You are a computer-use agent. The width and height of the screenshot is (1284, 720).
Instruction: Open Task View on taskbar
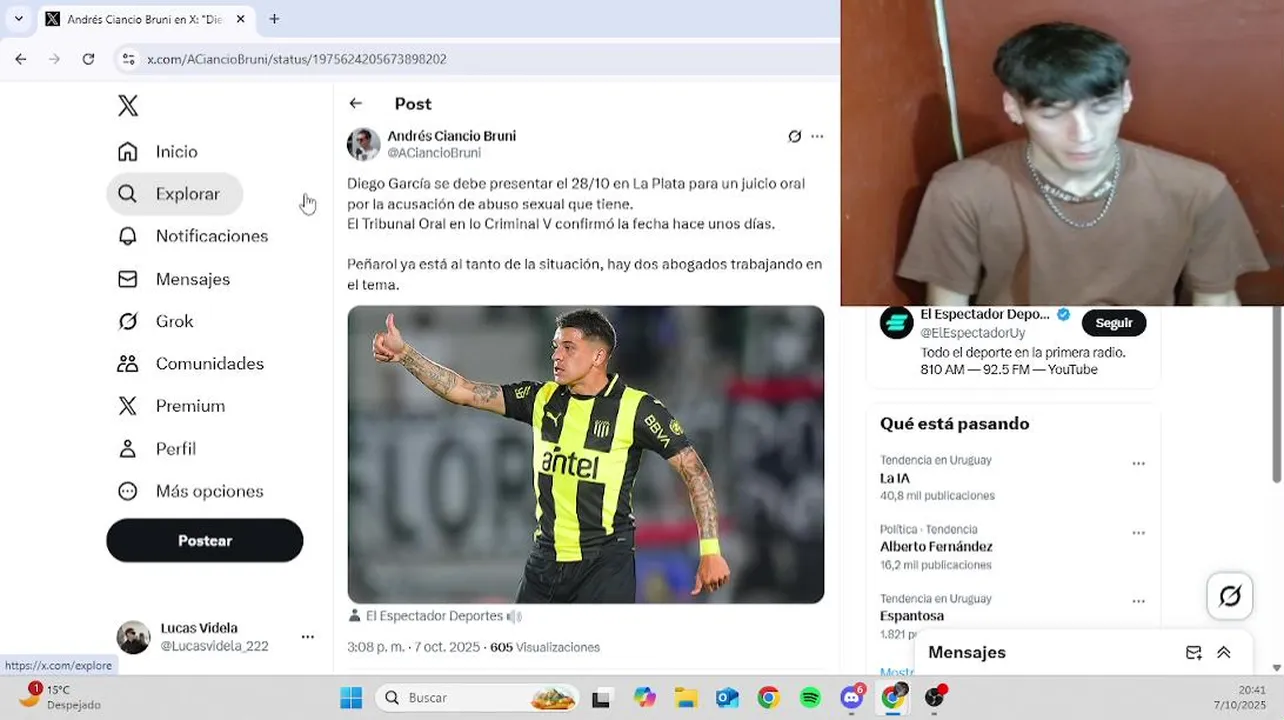tap(601, 699)
